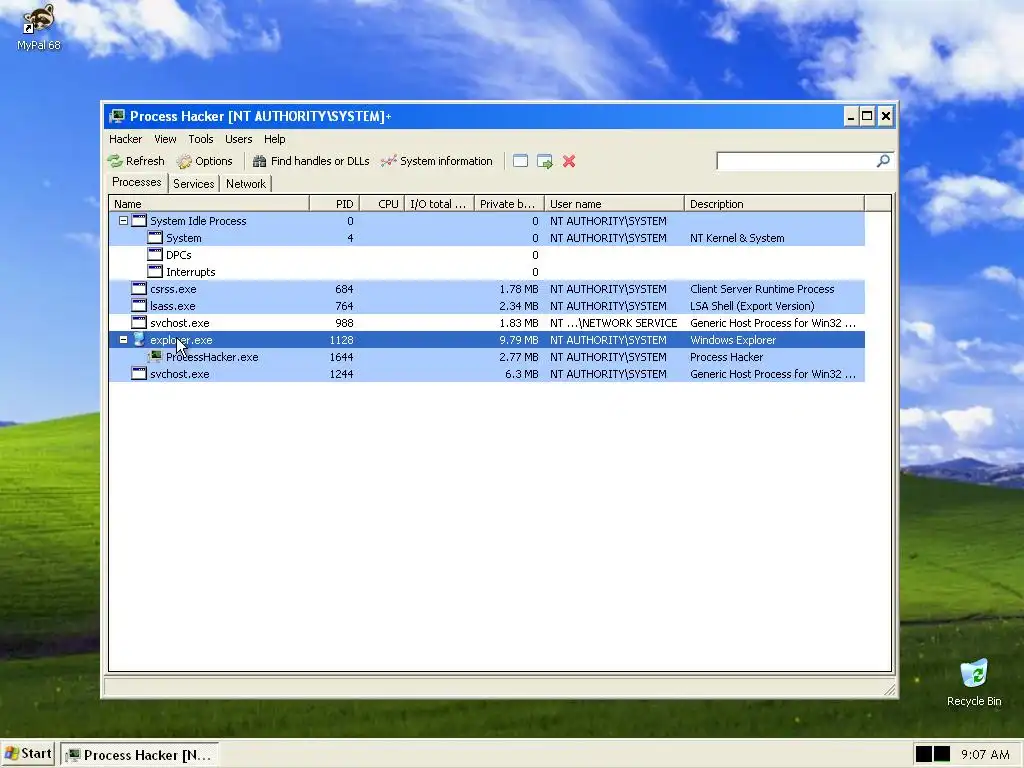Open the View menu

point(165,139)
